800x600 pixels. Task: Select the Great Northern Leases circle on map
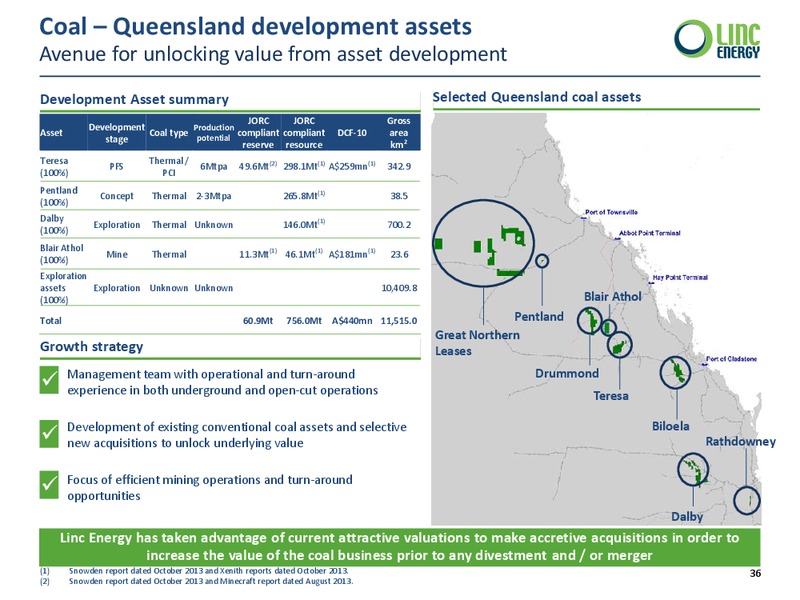click(483, 243)
